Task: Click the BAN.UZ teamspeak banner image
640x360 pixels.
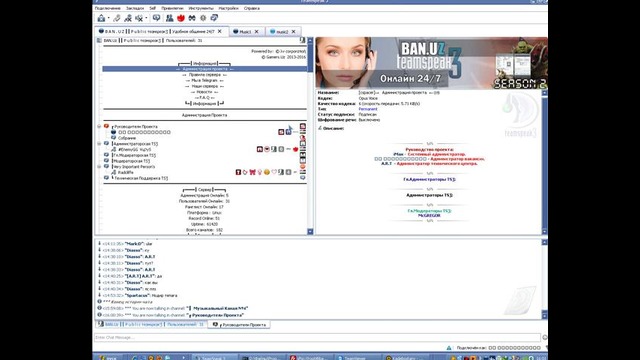Action: click(431, 63)
